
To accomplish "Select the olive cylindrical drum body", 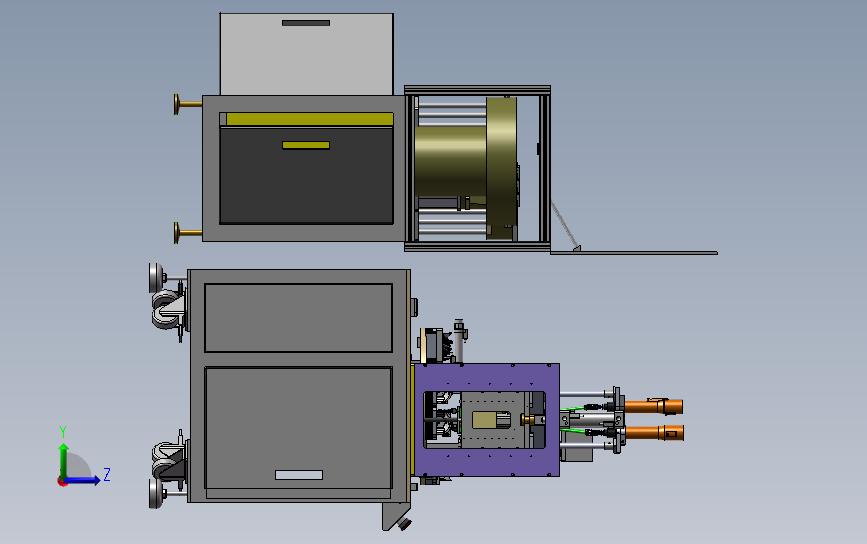I will tap(450, 161).
